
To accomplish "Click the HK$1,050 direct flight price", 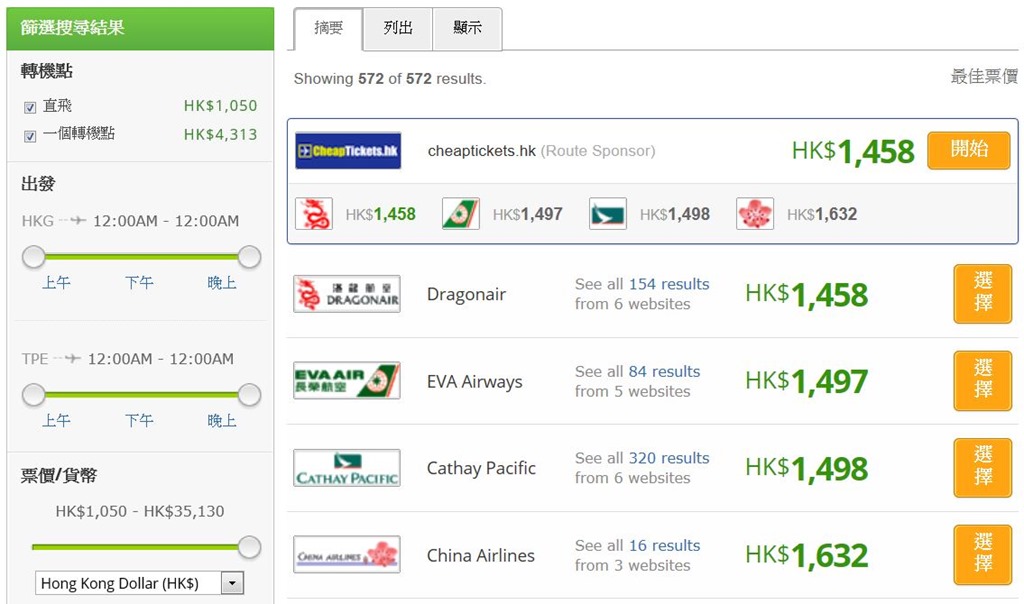I will tap(221, 106).
